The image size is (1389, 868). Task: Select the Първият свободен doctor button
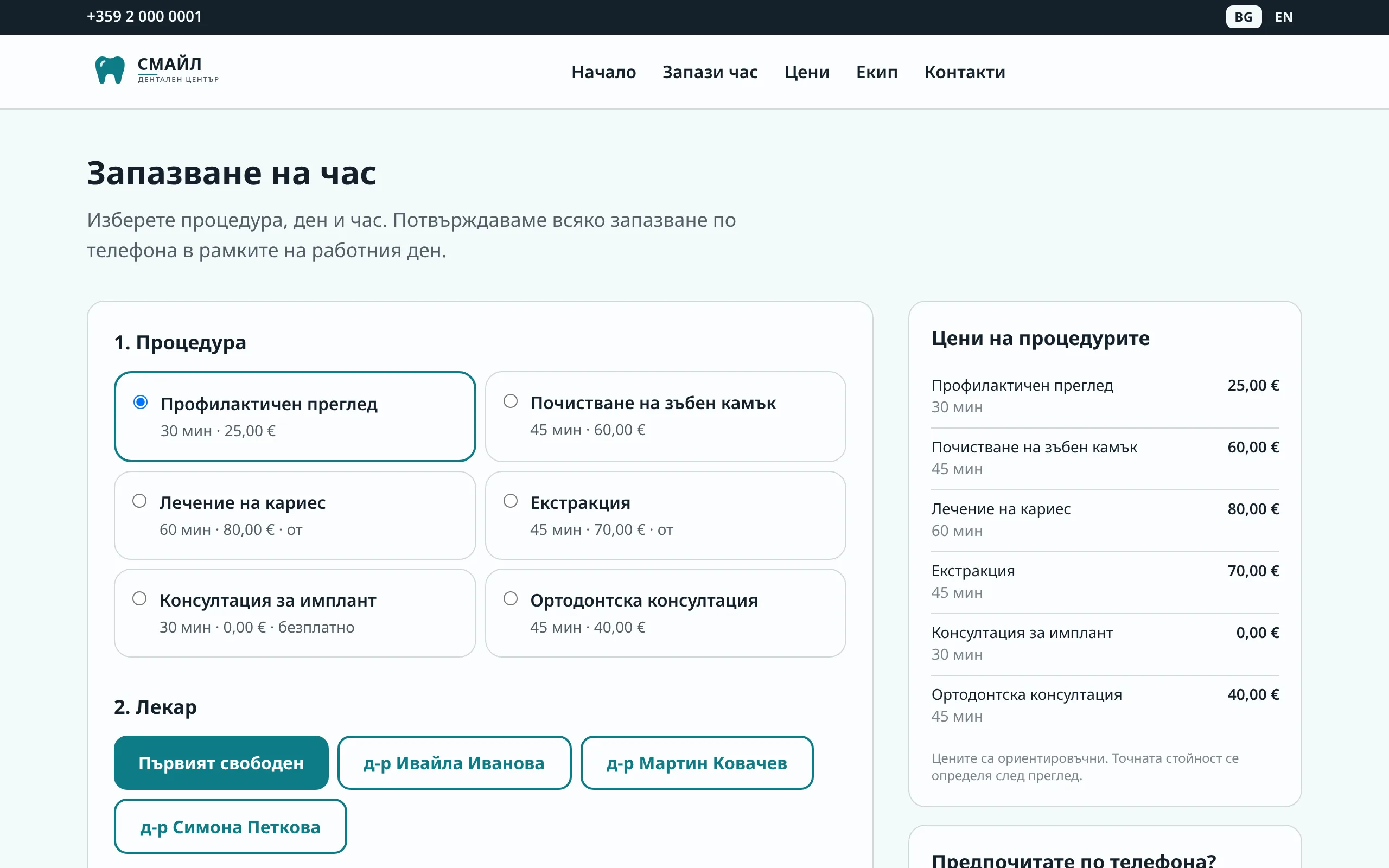point(221,762)
